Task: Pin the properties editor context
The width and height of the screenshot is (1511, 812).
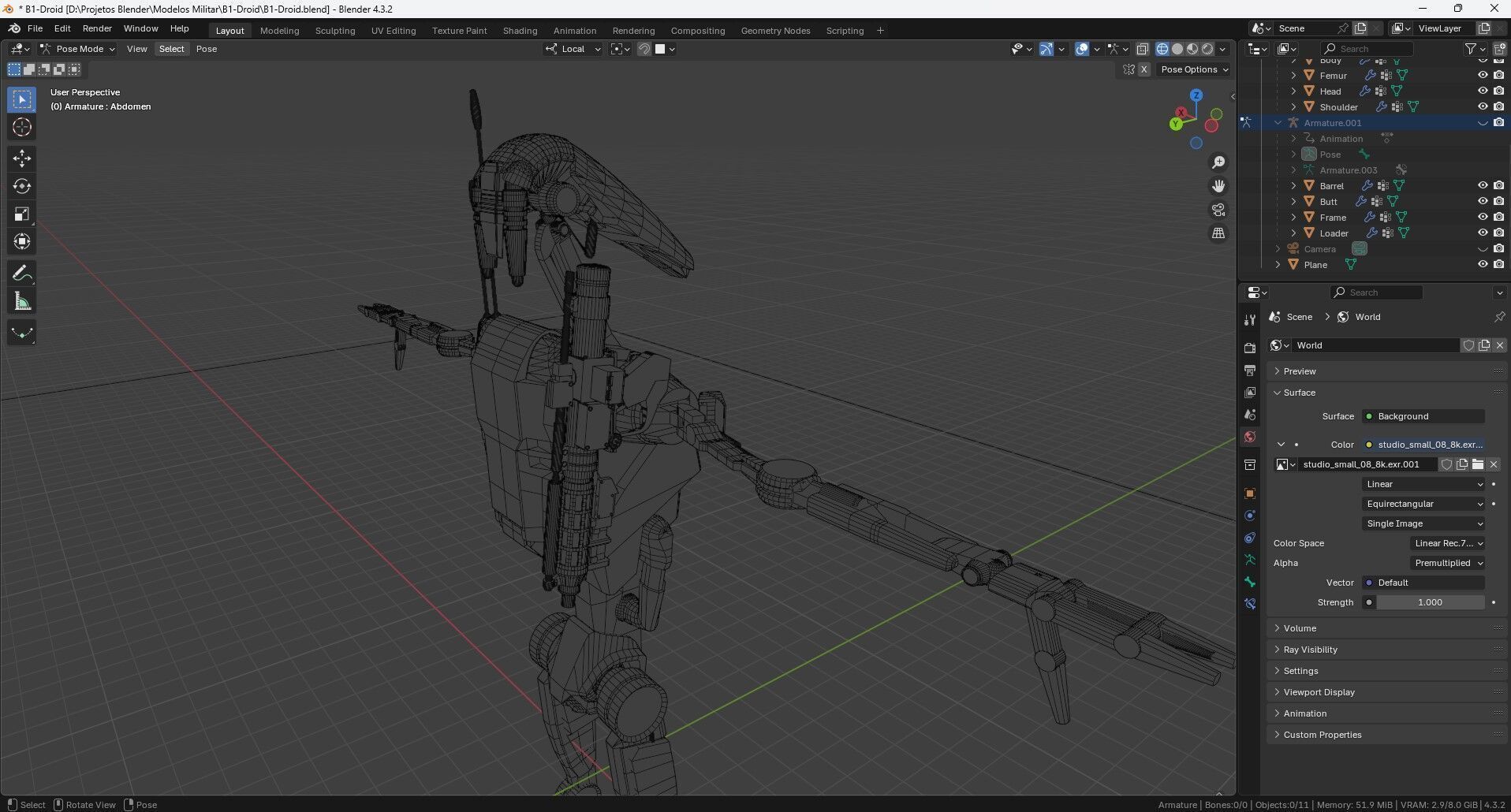Action: (1498, 317)
